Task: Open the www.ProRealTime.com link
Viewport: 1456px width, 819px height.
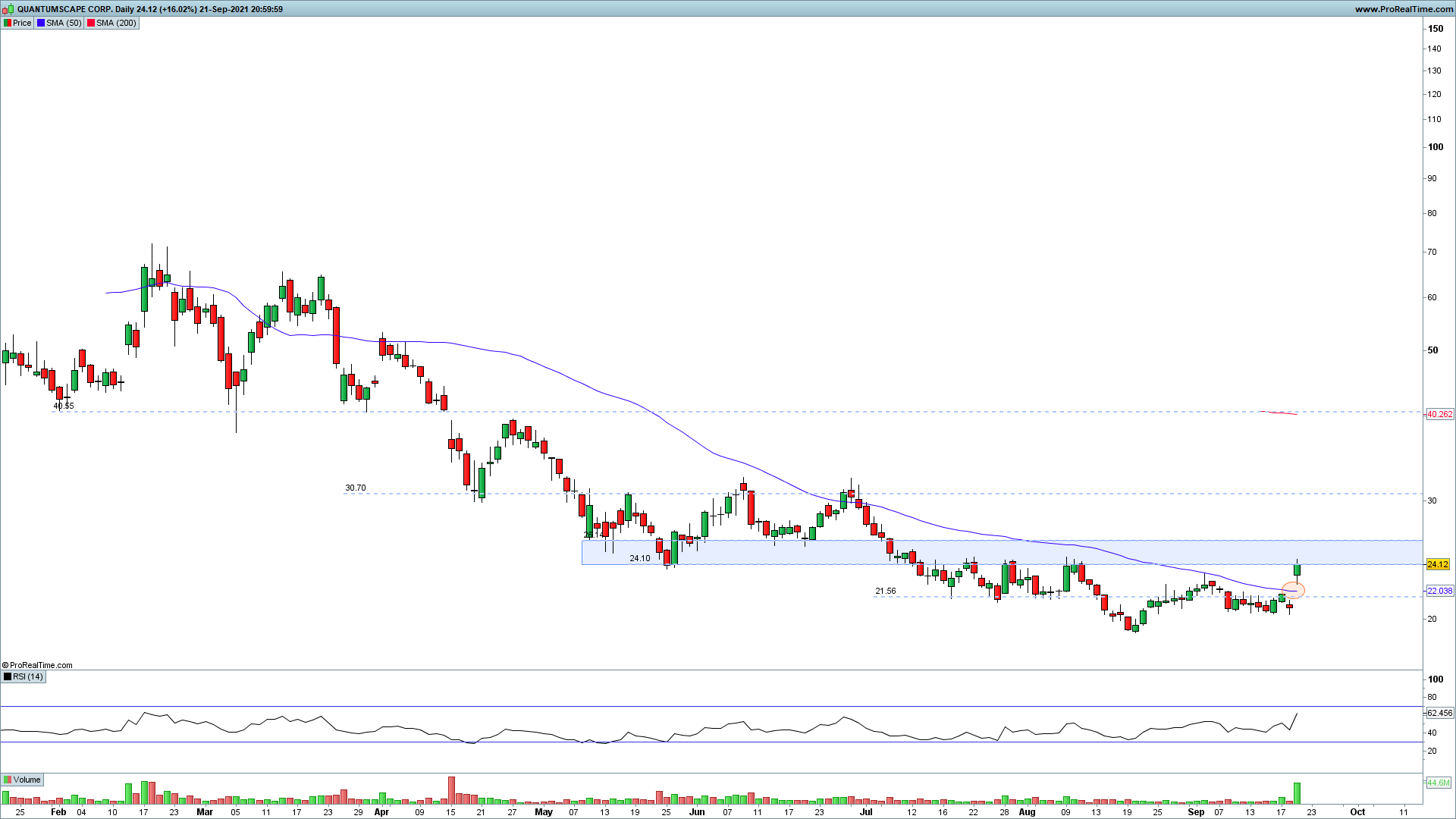Action: point(1403,9)
